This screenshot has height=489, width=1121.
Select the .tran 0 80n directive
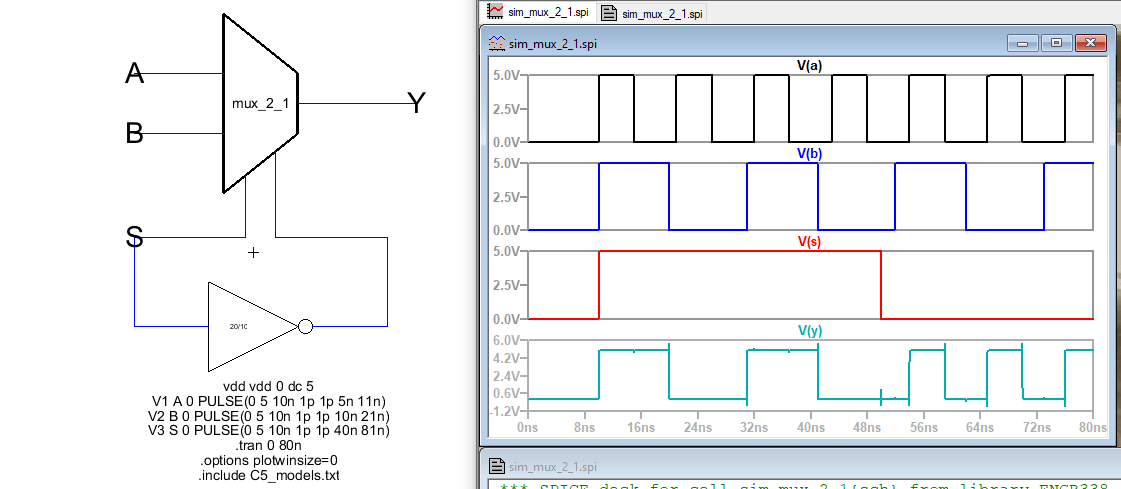point(268,445)
